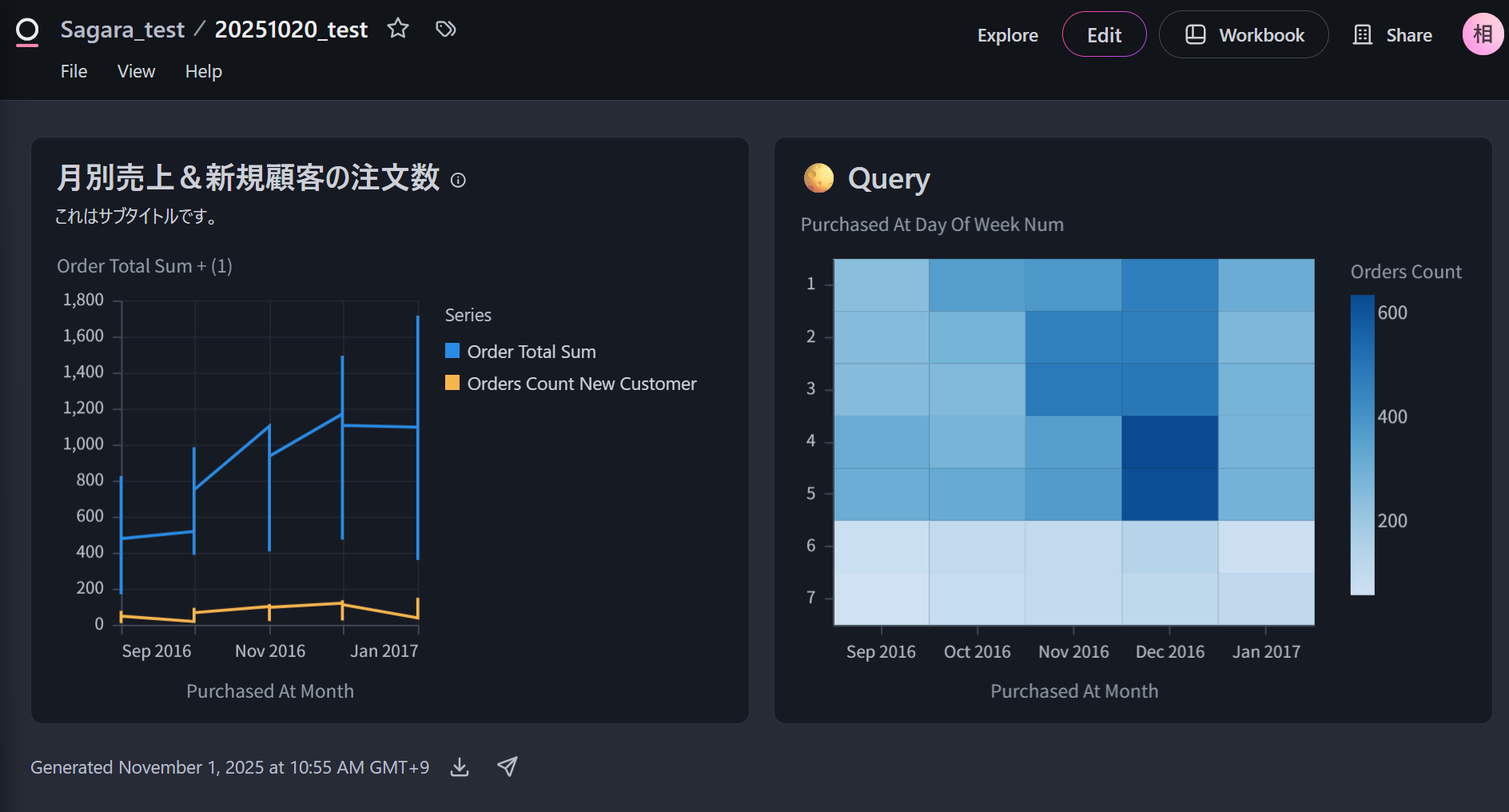This screenshot has width=1509, height=812.
Task: Open the Help menu
Action: click(x=204, y=72)
